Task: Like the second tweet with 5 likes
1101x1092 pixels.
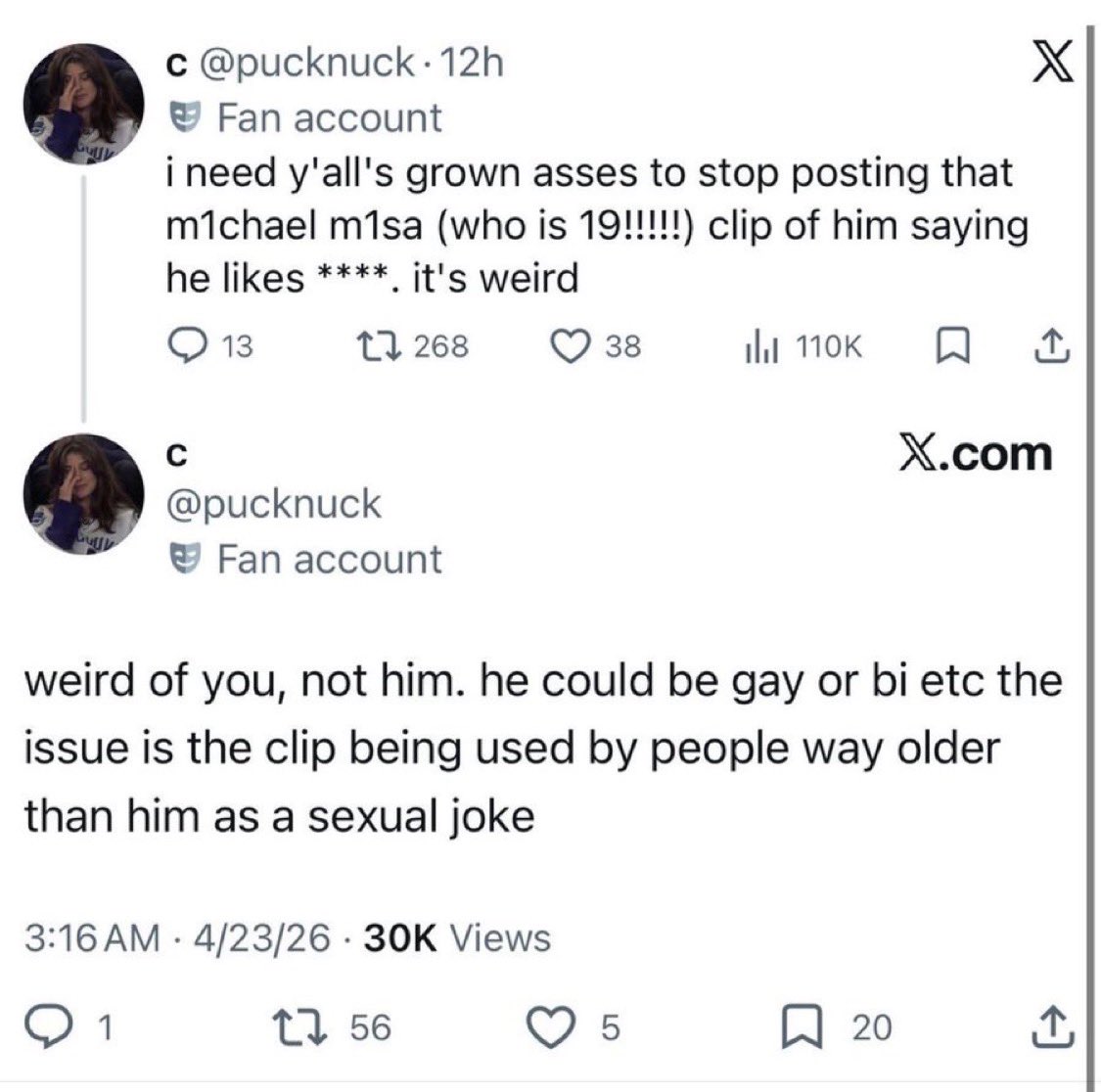Action: (573, 1026)
